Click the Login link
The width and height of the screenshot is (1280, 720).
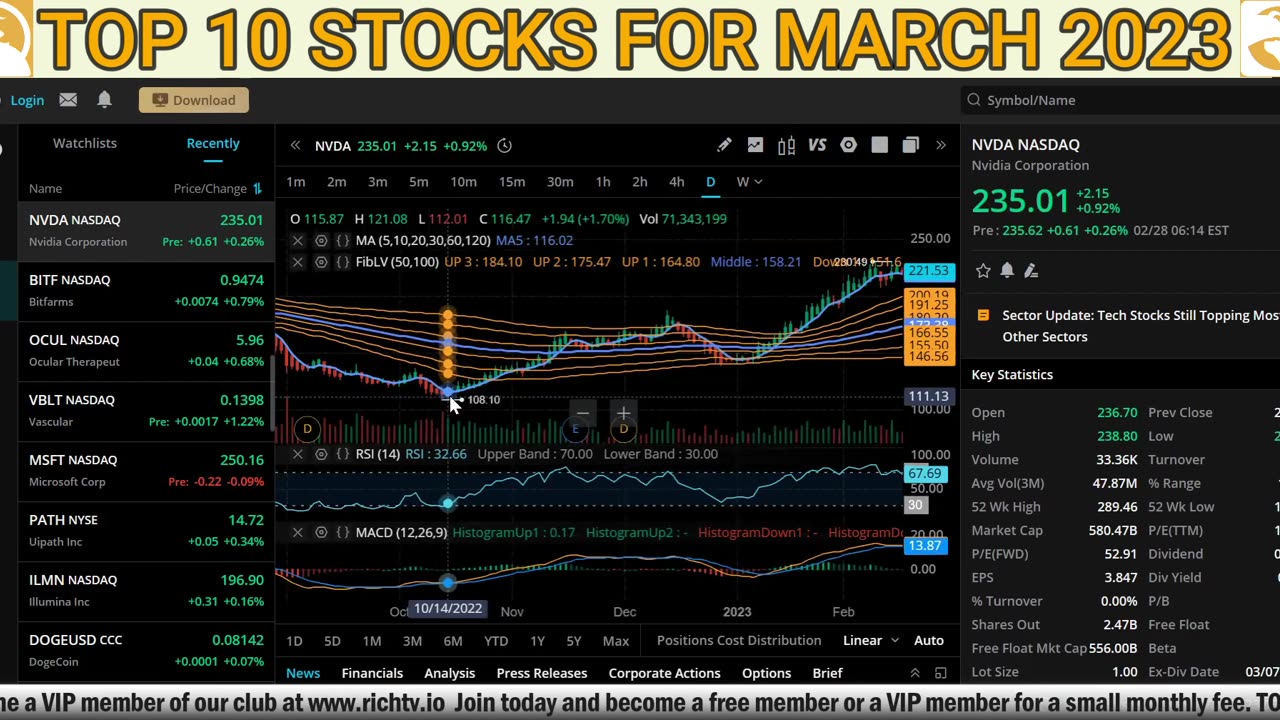pyautogui.click(x=27, y=100)
